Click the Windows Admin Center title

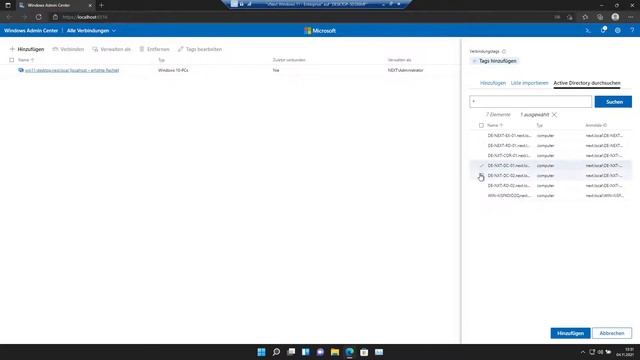pyautogui.click(x=31, y=31)
